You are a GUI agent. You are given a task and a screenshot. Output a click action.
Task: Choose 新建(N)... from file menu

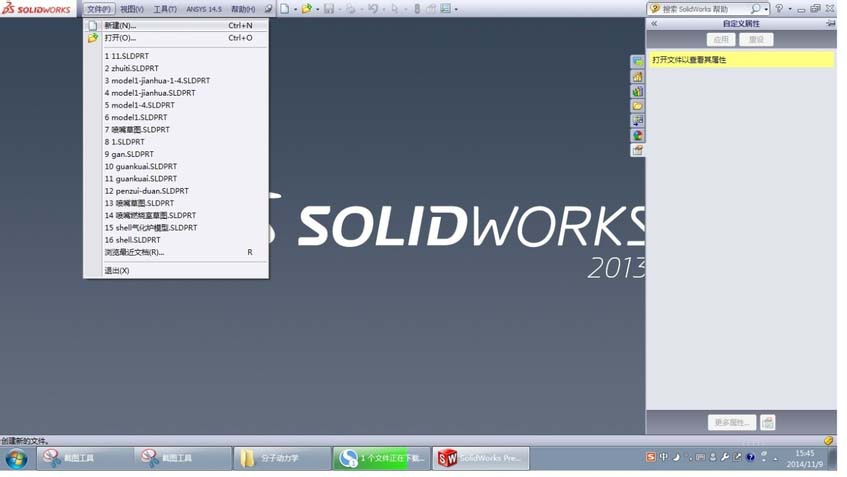[176, 25]
